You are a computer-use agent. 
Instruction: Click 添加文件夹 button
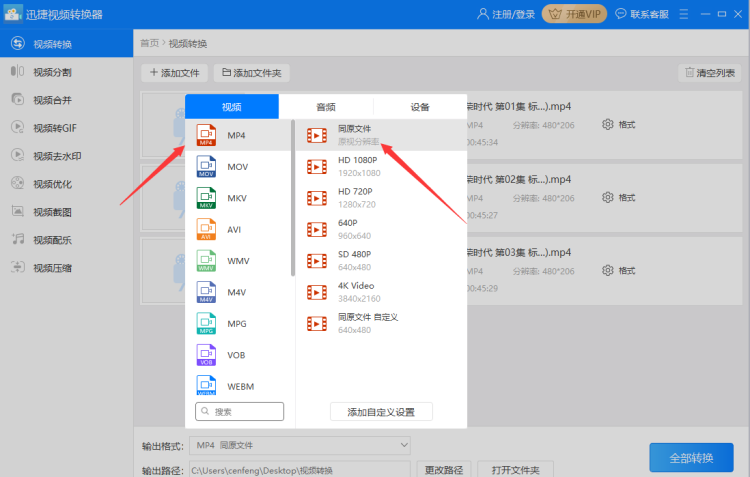tap(252, 73)
